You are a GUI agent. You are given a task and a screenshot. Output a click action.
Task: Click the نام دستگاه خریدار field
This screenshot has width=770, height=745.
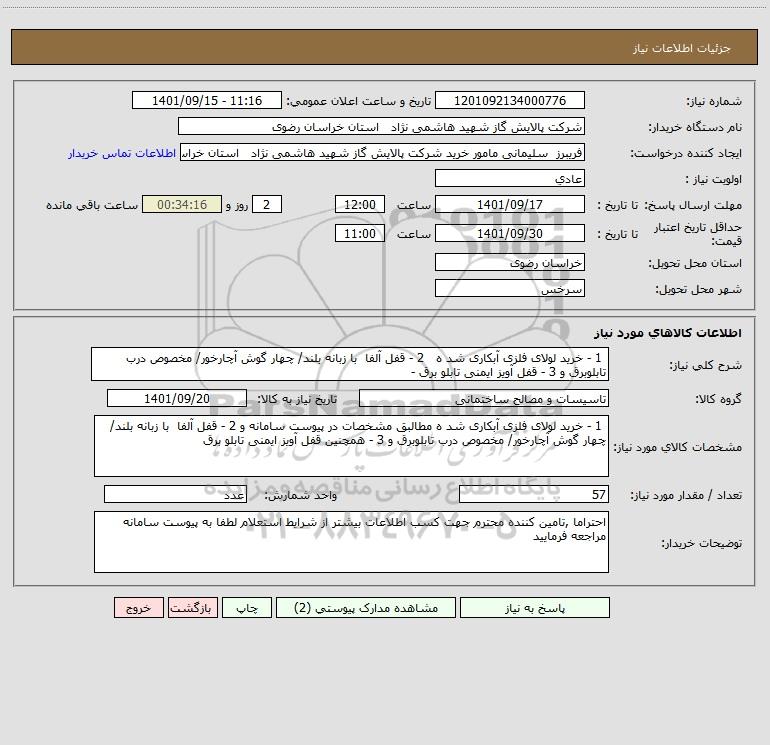click(381, 127)
